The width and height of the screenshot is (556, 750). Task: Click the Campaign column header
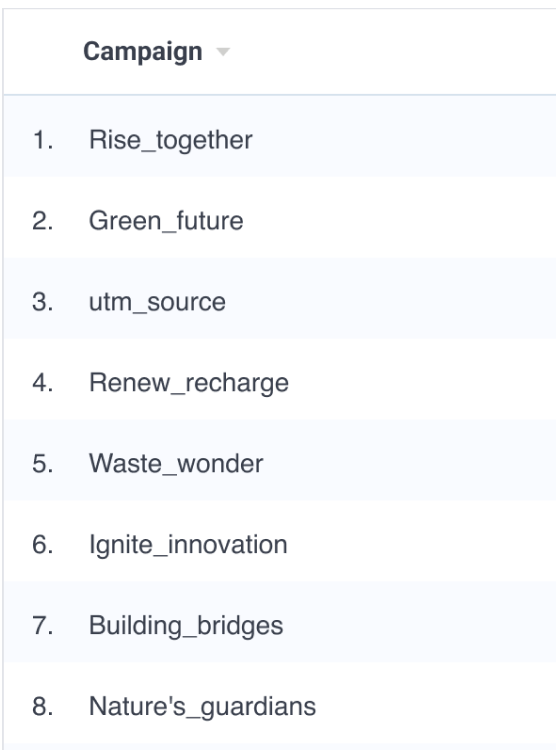click(x=143, y=52)
